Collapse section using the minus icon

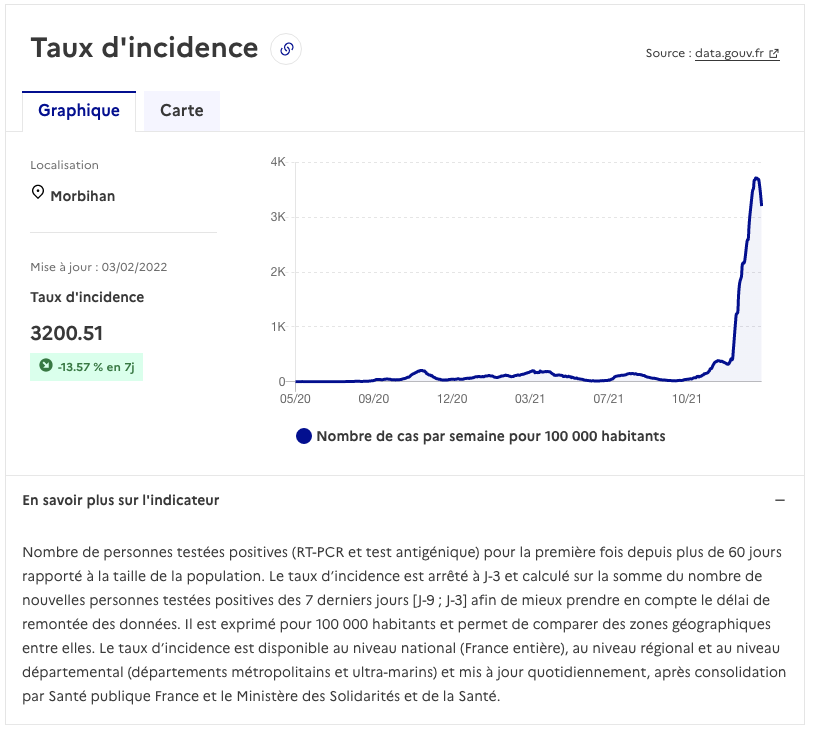pos(780,500)
